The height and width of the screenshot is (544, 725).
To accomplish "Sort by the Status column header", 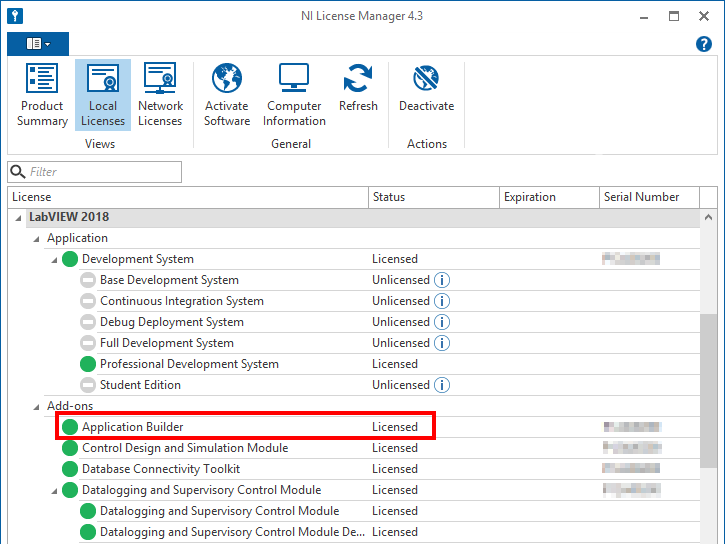I will click(434, 197).
